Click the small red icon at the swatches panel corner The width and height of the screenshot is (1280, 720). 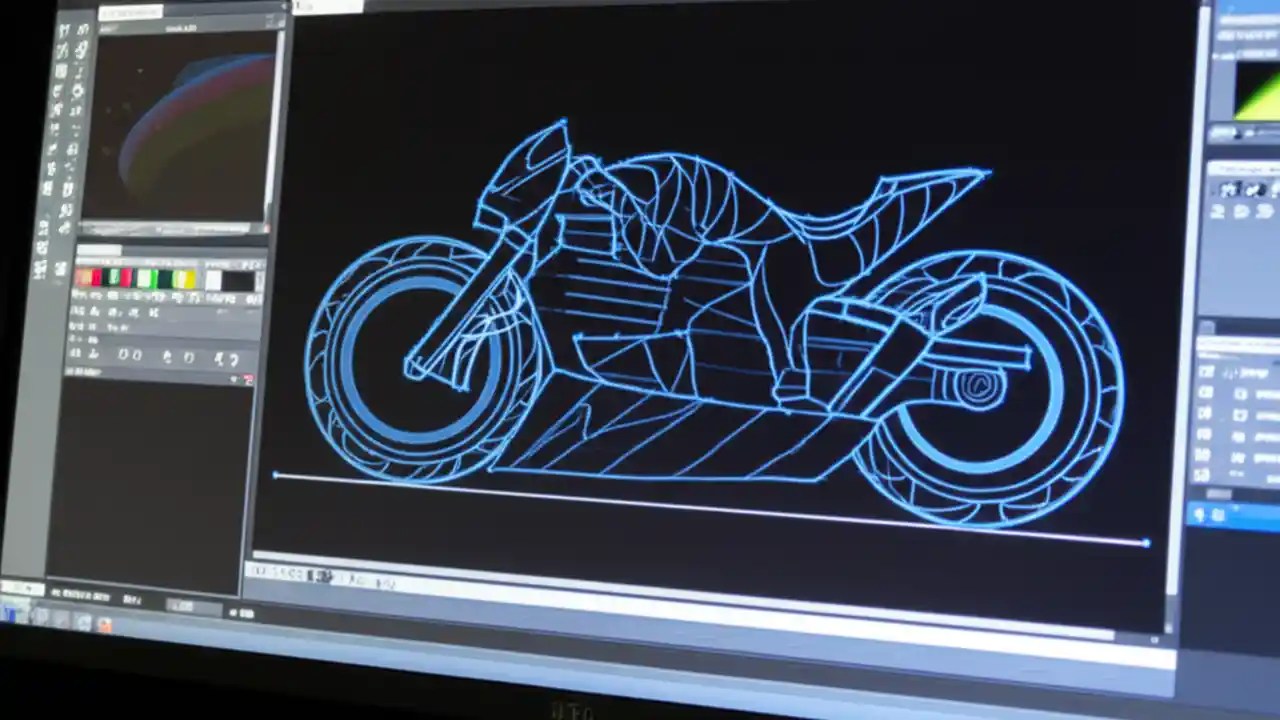(x=248, y=379)
